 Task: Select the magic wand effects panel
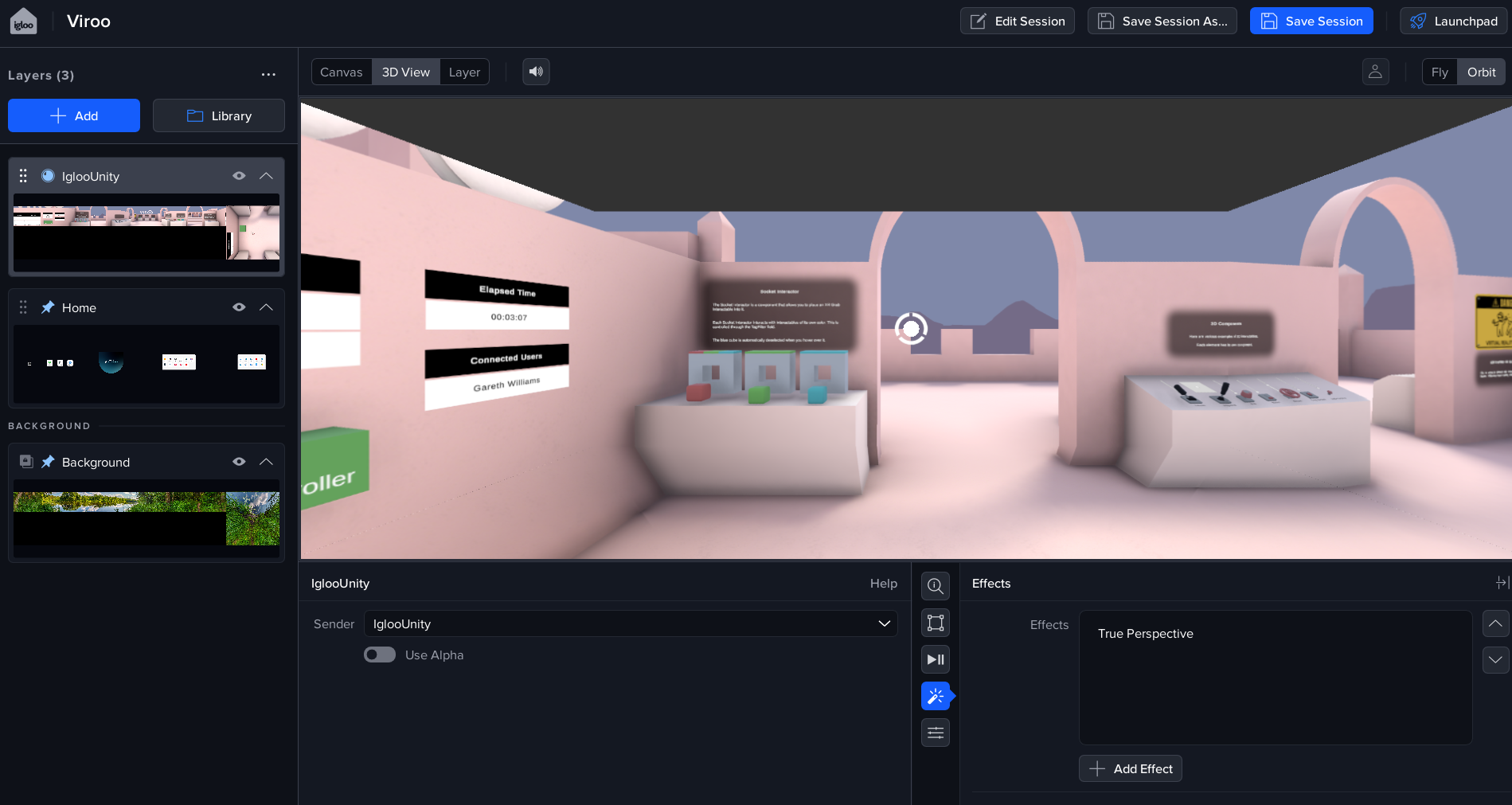click(936, 696)
